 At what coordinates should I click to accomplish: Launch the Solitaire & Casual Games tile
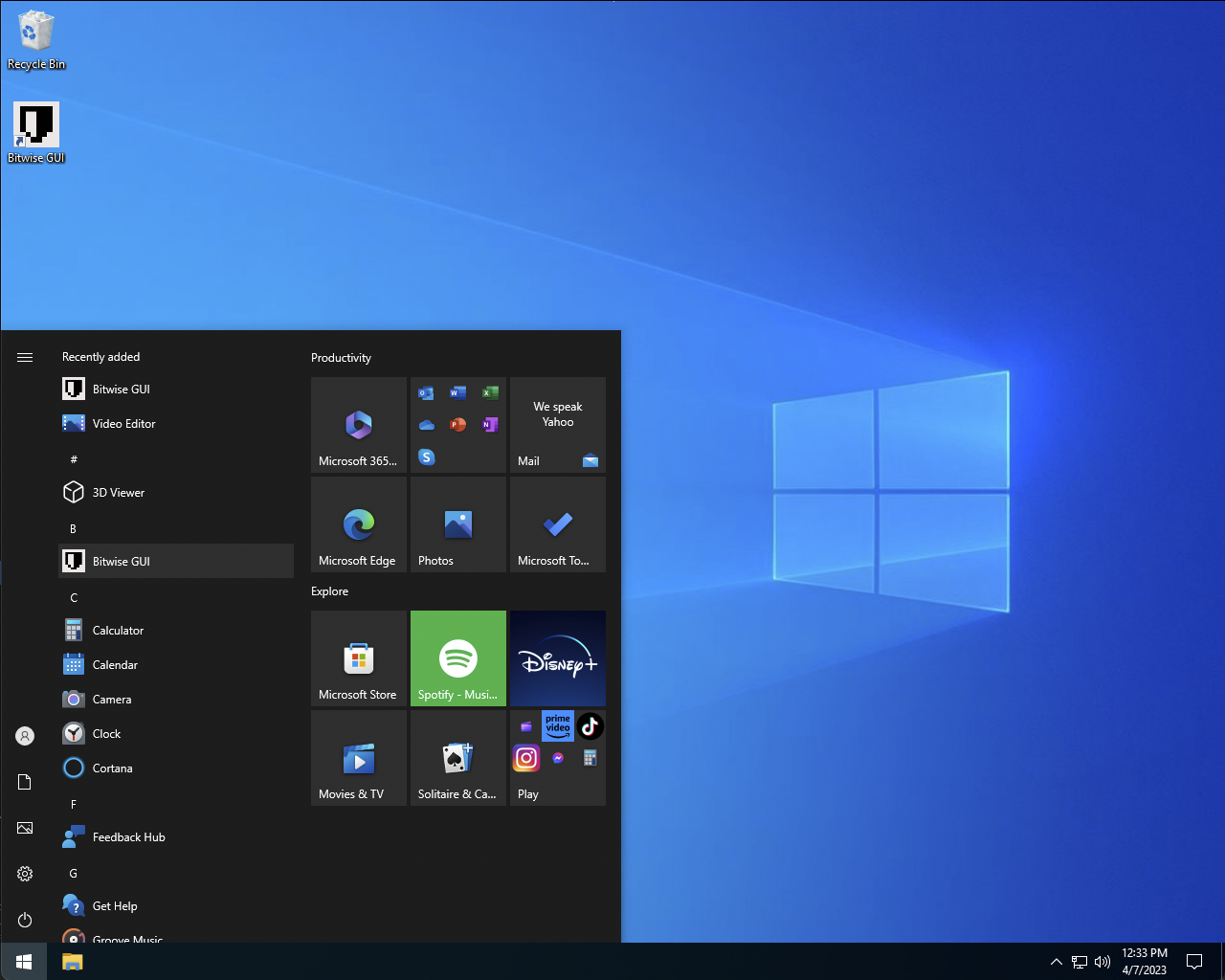(x=458, y=758)
